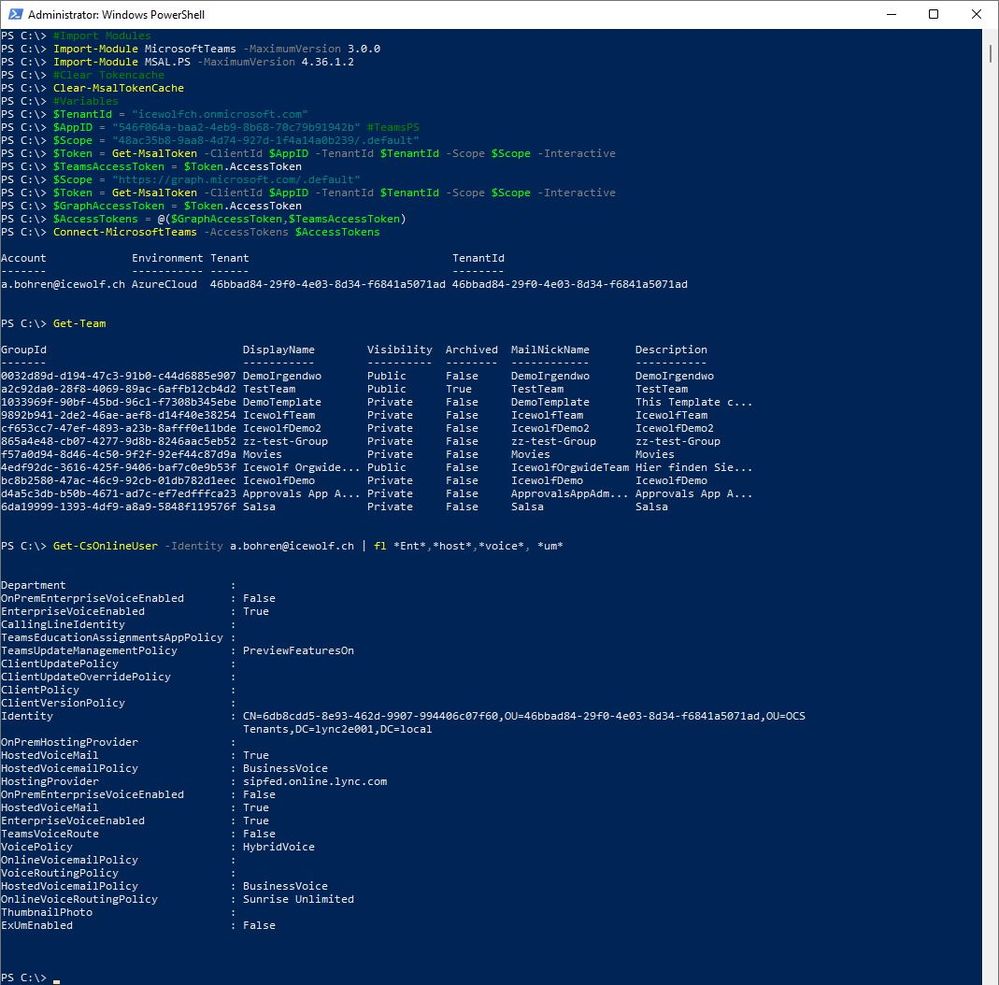This screenshot has height=985, width=999.
Task: Click the 'Description' column header
Action: point(671,350)
